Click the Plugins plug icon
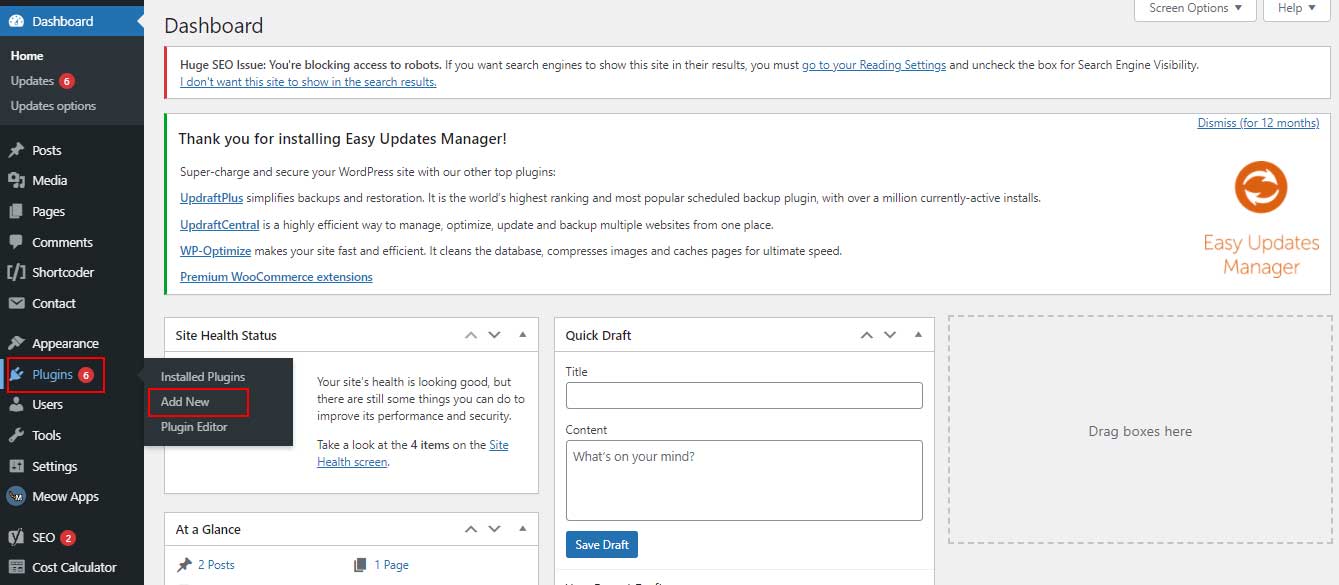Viewport: 1339px width, 585px height. coord(17,375)
